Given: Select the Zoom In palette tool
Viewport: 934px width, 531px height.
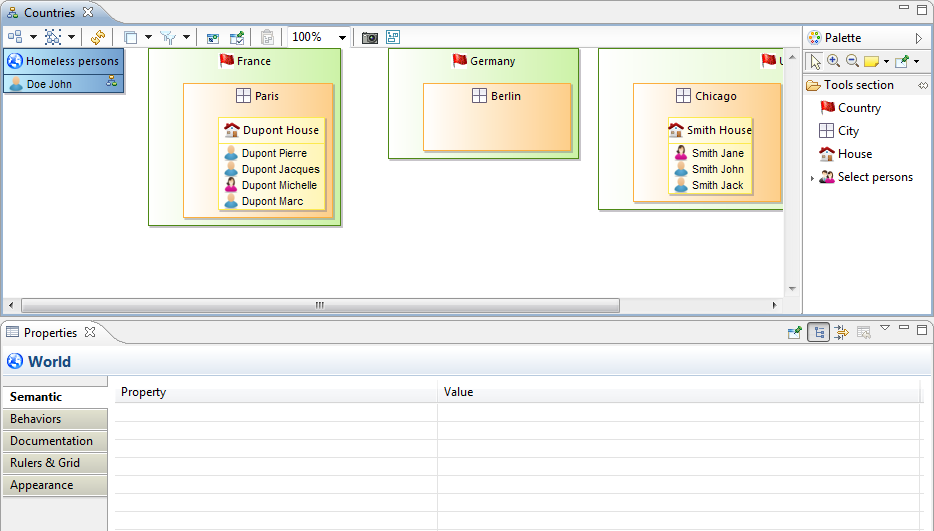Looking at the screenshot, I should [x=833, y=61].
